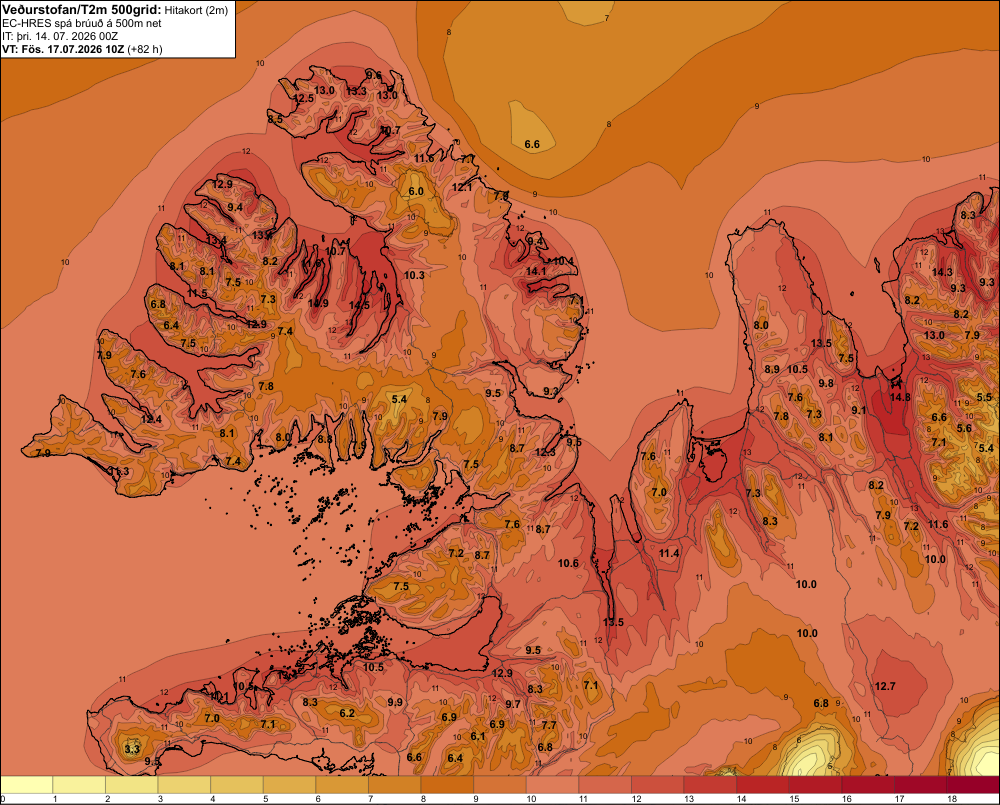Click the 10–11 degree legend color block

[552, 785]
